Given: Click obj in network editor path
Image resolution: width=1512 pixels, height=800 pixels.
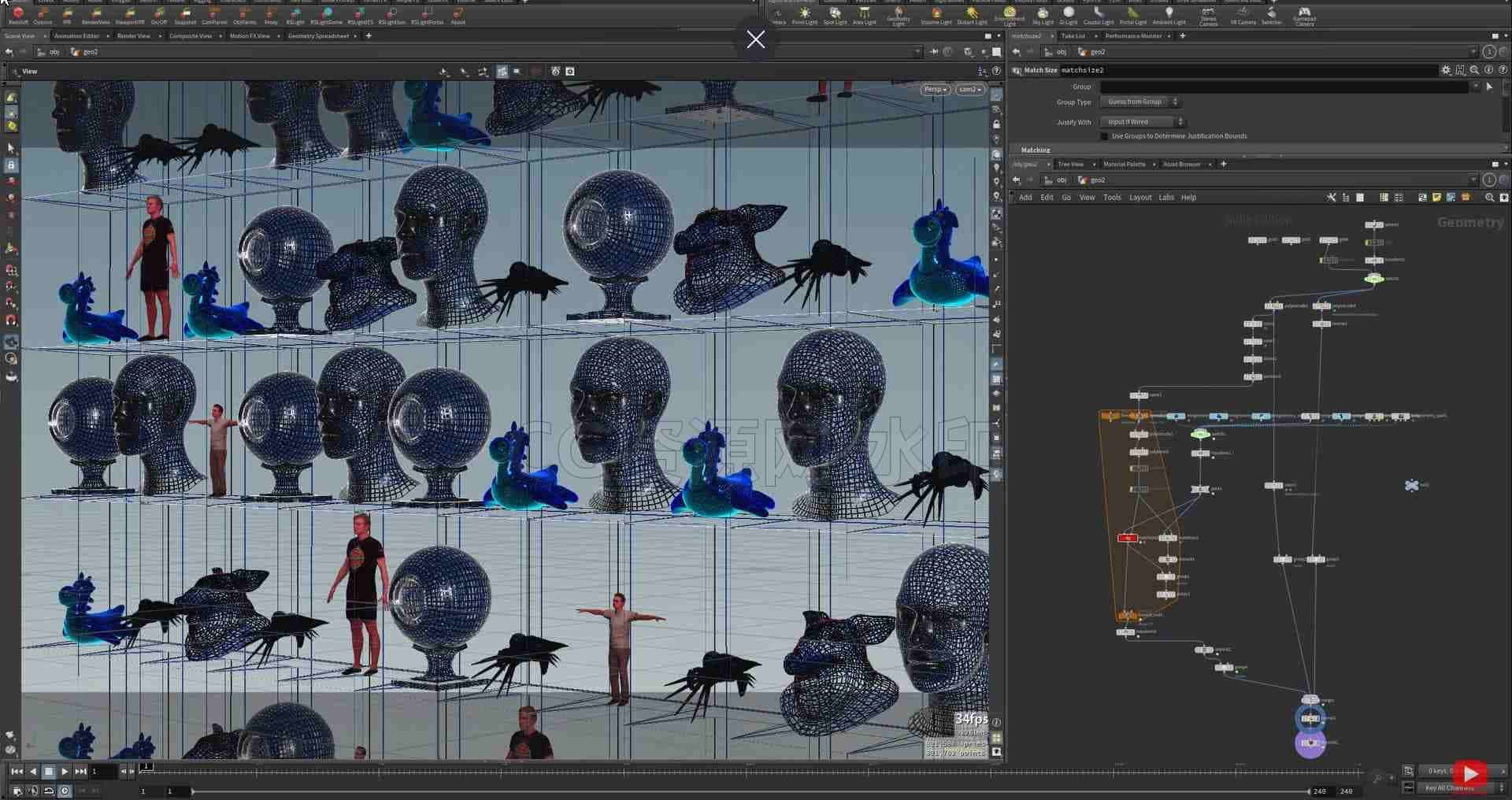Looking at the screenshot, I should (1061, 180).
